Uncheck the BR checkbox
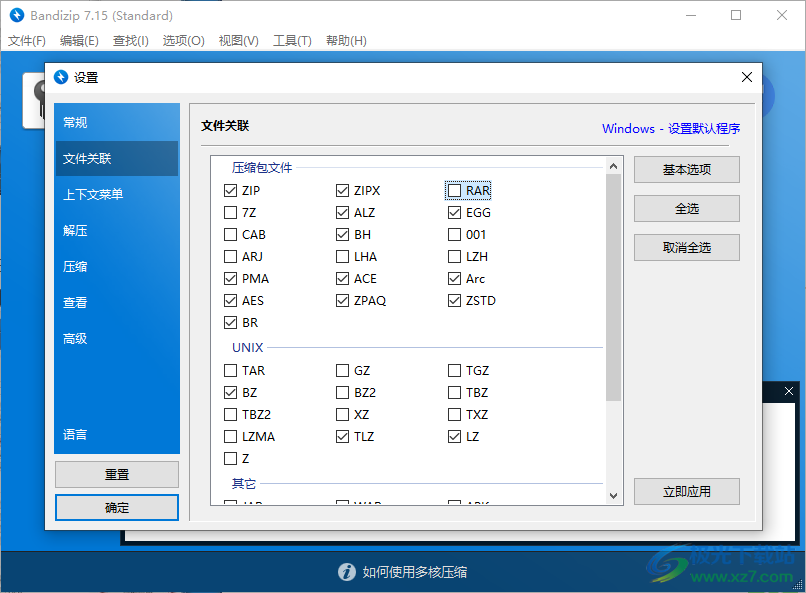This screenshot has width=806, height=593. 230,323
